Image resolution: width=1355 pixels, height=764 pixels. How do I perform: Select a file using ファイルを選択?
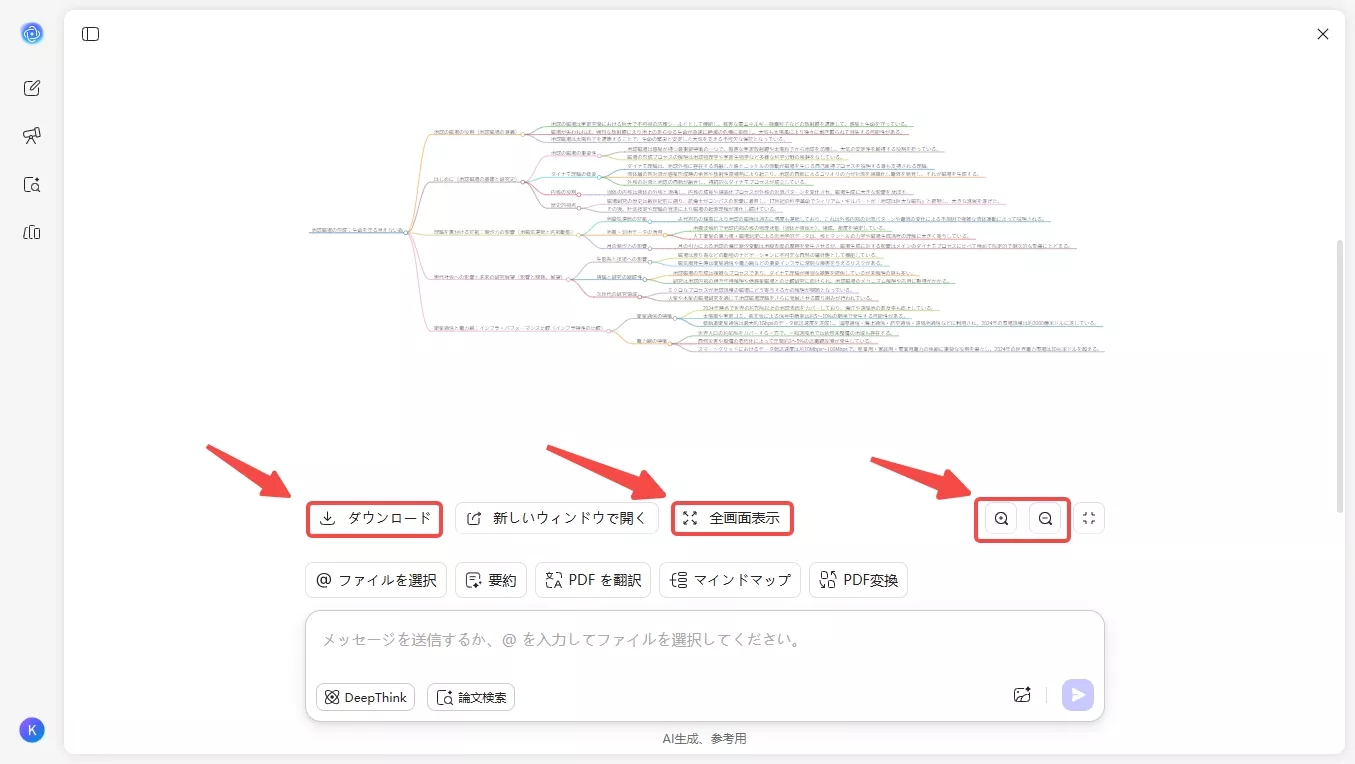376,579
